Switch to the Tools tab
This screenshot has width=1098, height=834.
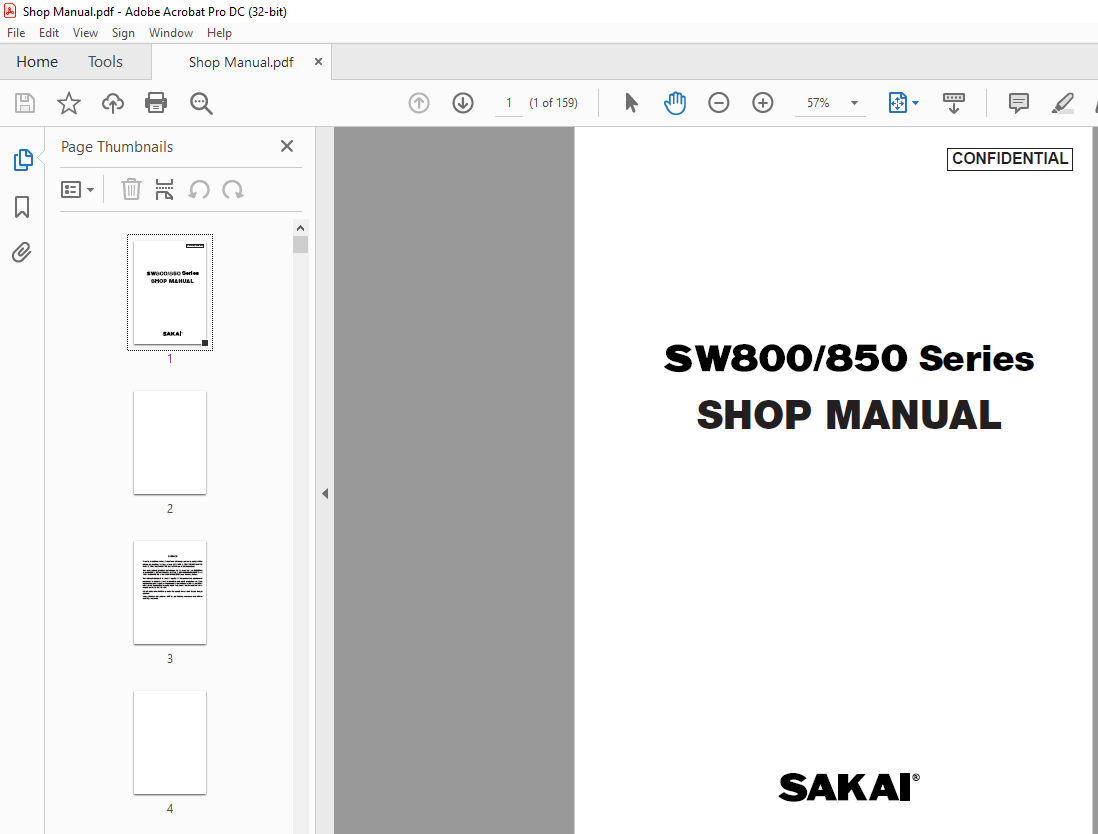tap(105, 62)
